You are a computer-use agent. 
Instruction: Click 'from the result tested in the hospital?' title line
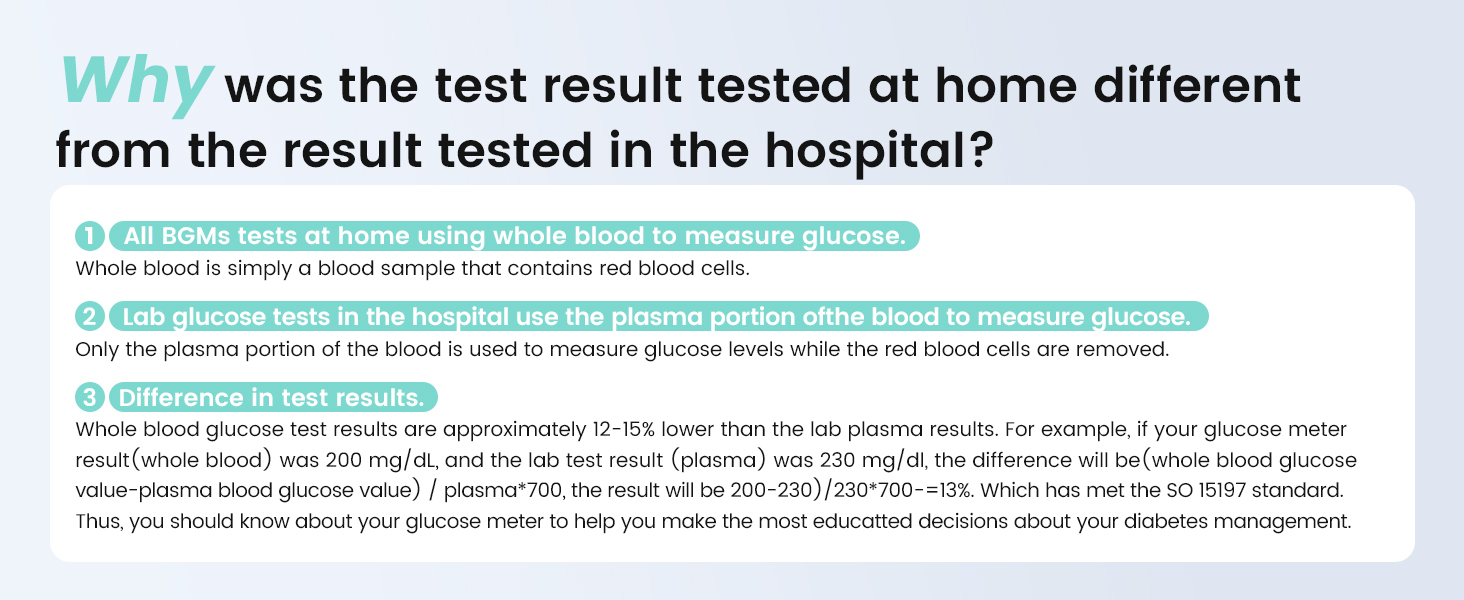point(524,150)
